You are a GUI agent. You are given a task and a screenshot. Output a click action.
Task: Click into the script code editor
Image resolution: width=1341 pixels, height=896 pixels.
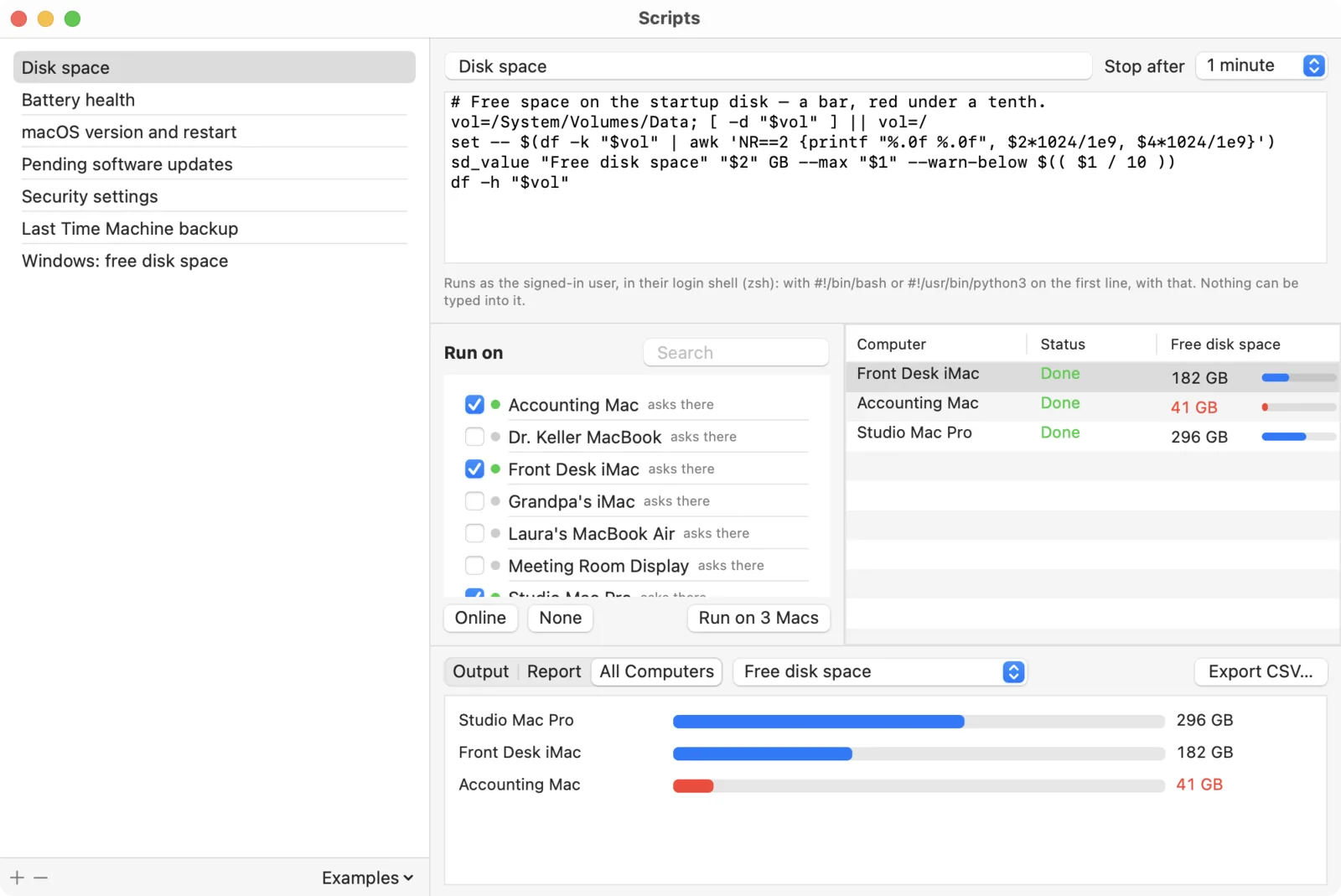point(885,177)
